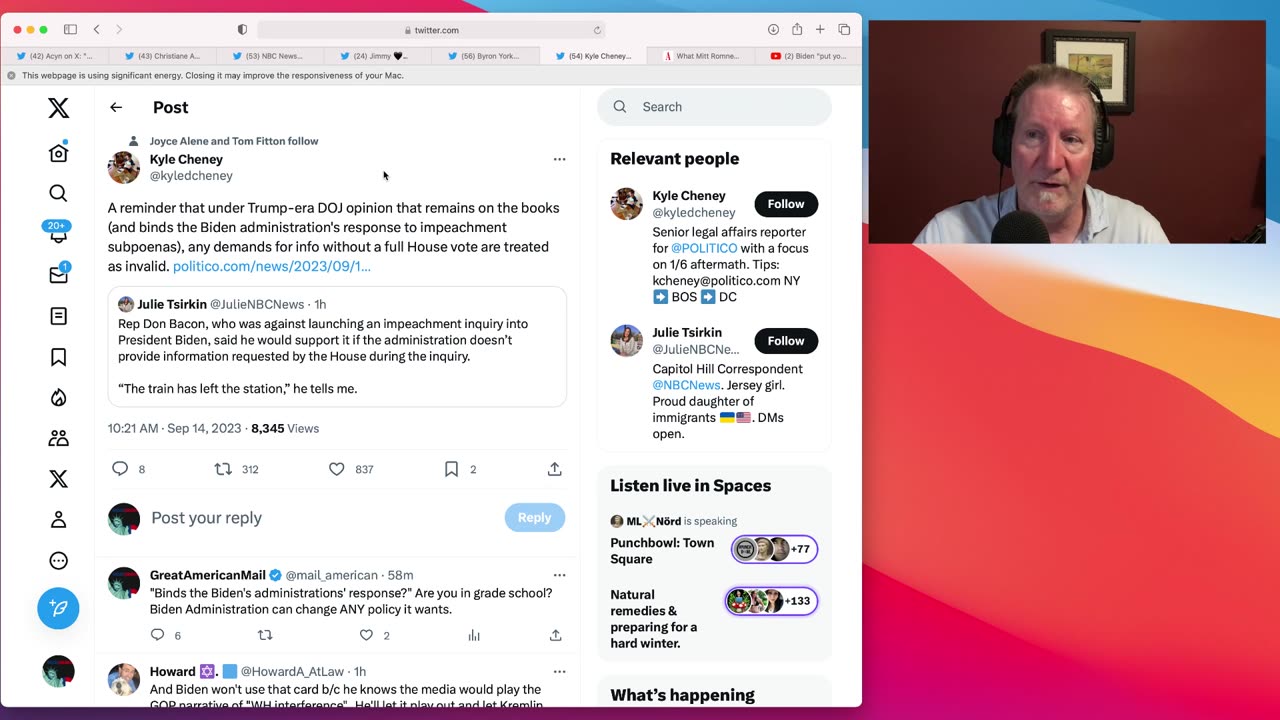Go to Home timeline icon
1280x720 pixels.
[58, 152]
